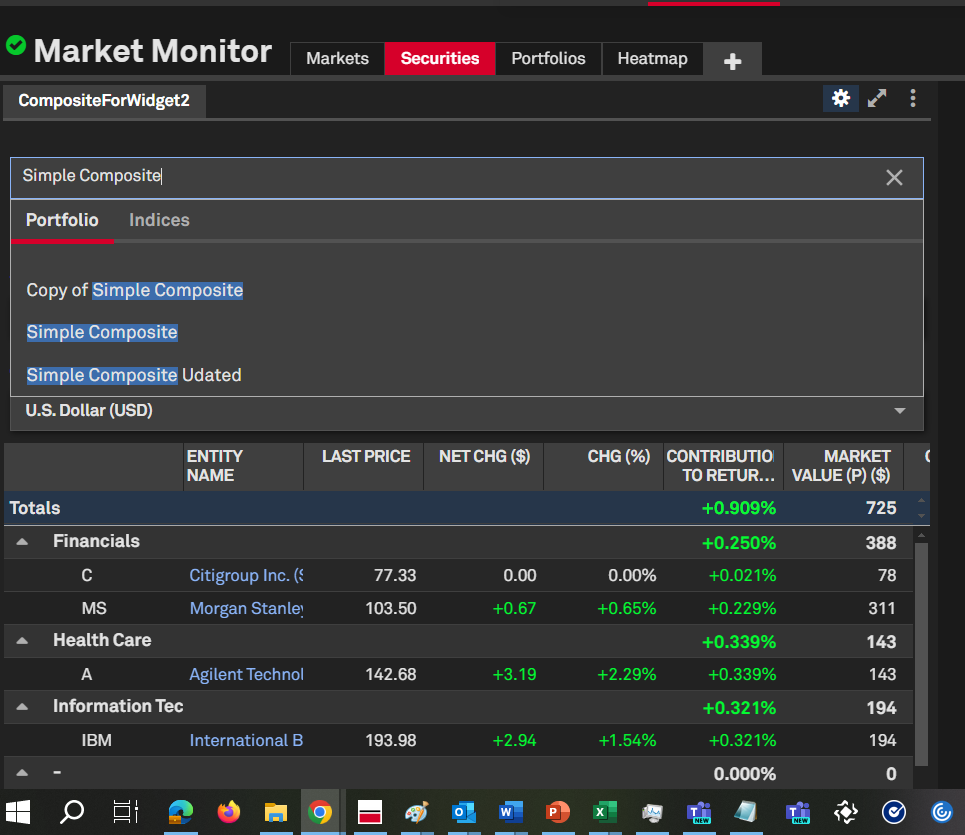
Task: Switch to the Indices tab
Action: pyautogui.click(x=159, y=220)
